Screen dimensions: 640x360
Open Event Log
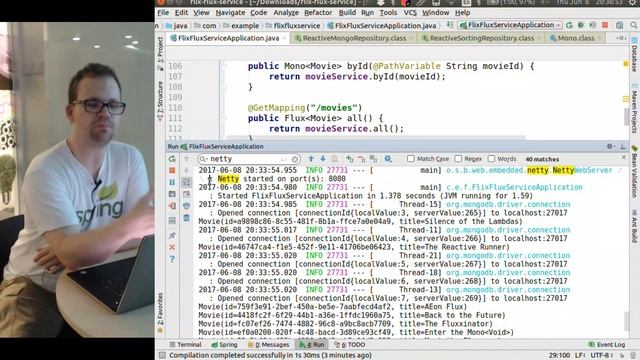pyautogui.click(x=607, y=344)
